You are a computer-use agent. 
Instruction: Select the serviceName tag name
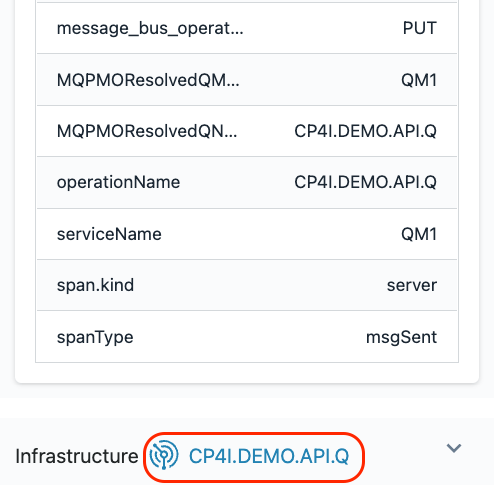click(x=109, y=234)
